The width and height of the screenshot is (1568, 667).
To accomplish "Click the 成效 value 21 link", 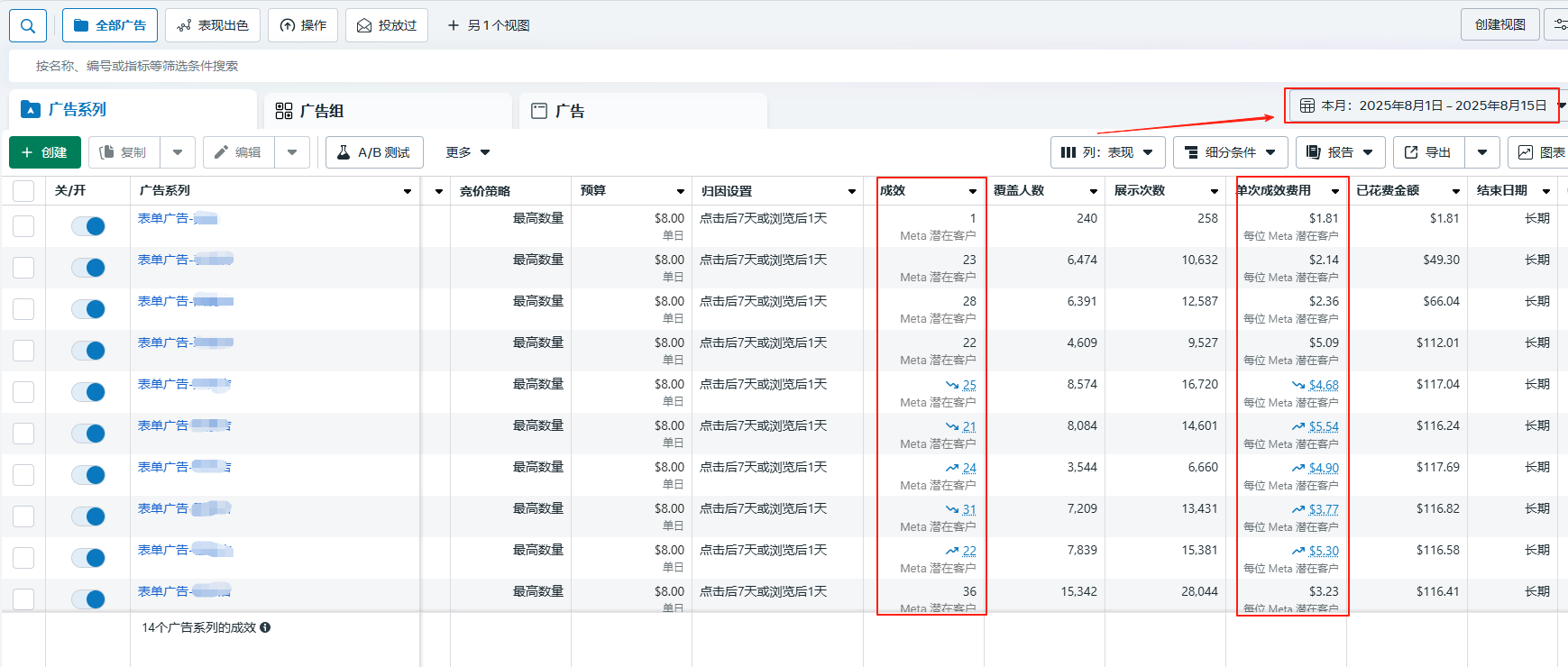I will (969, 426).
